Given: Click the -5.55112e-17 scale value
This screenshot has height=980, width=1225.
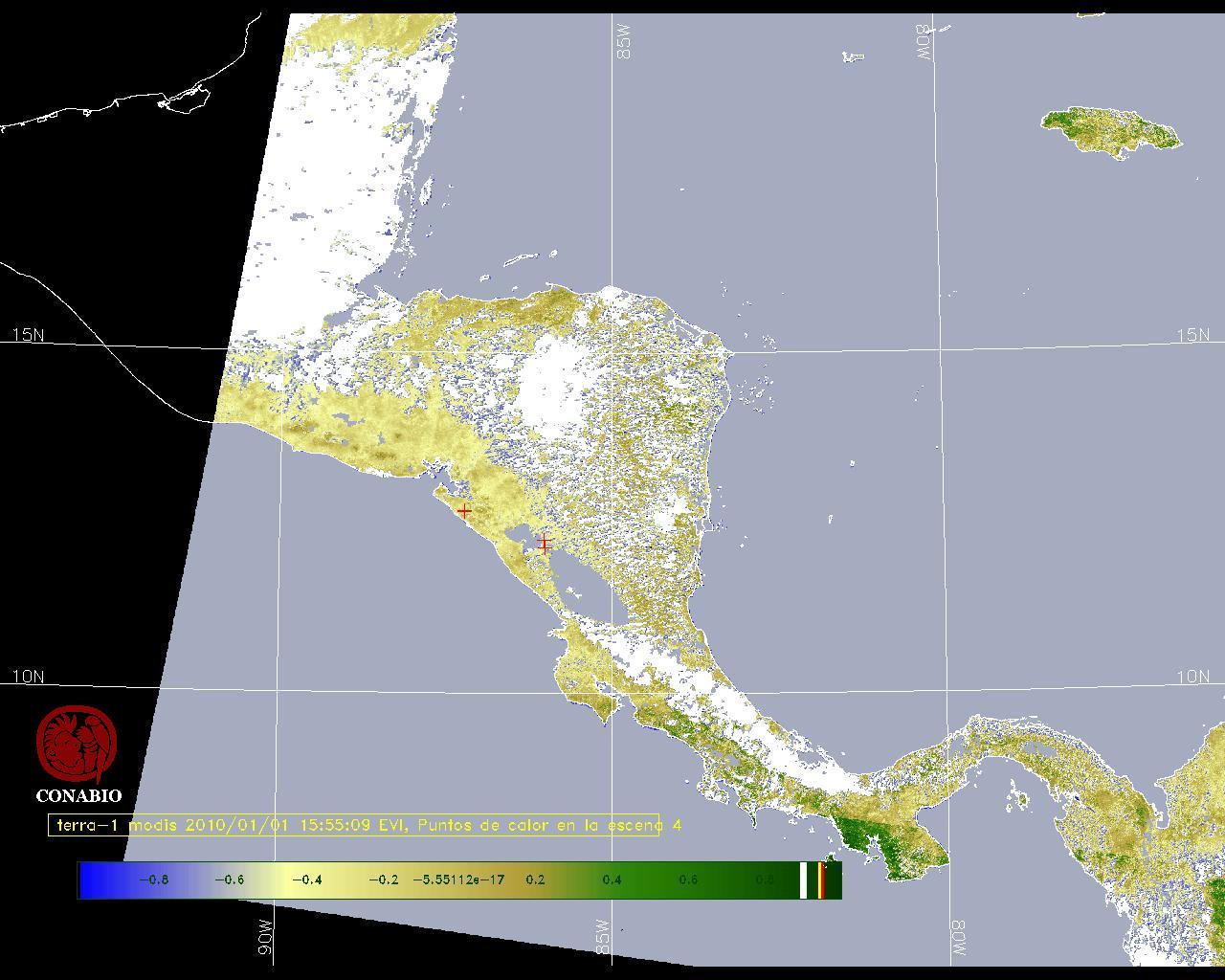Looking at the screenshot, I should 458,880.
